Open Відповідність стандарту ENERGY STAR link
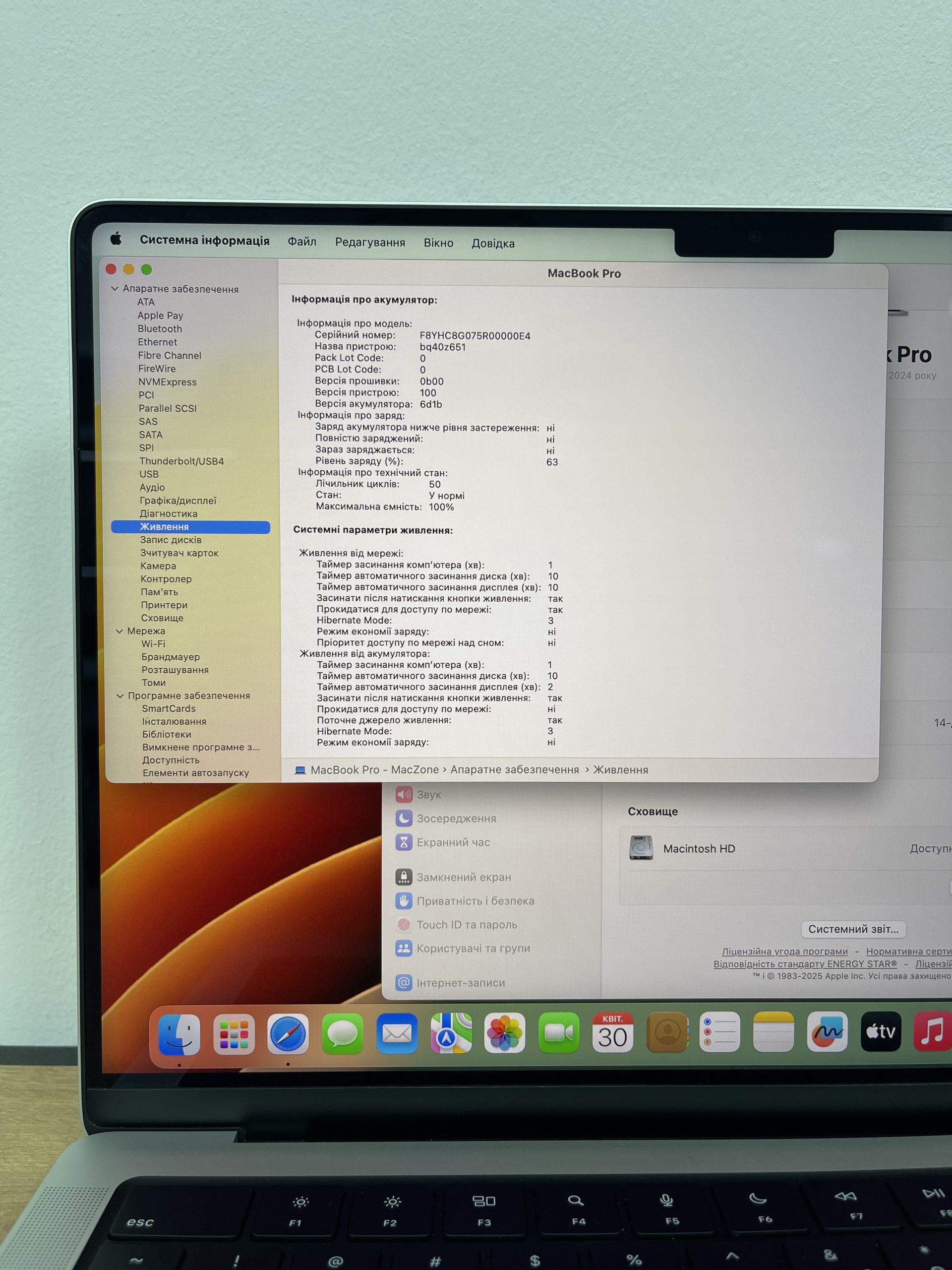The height and width of the screenshot is (1270, 952). pos(805,964)
